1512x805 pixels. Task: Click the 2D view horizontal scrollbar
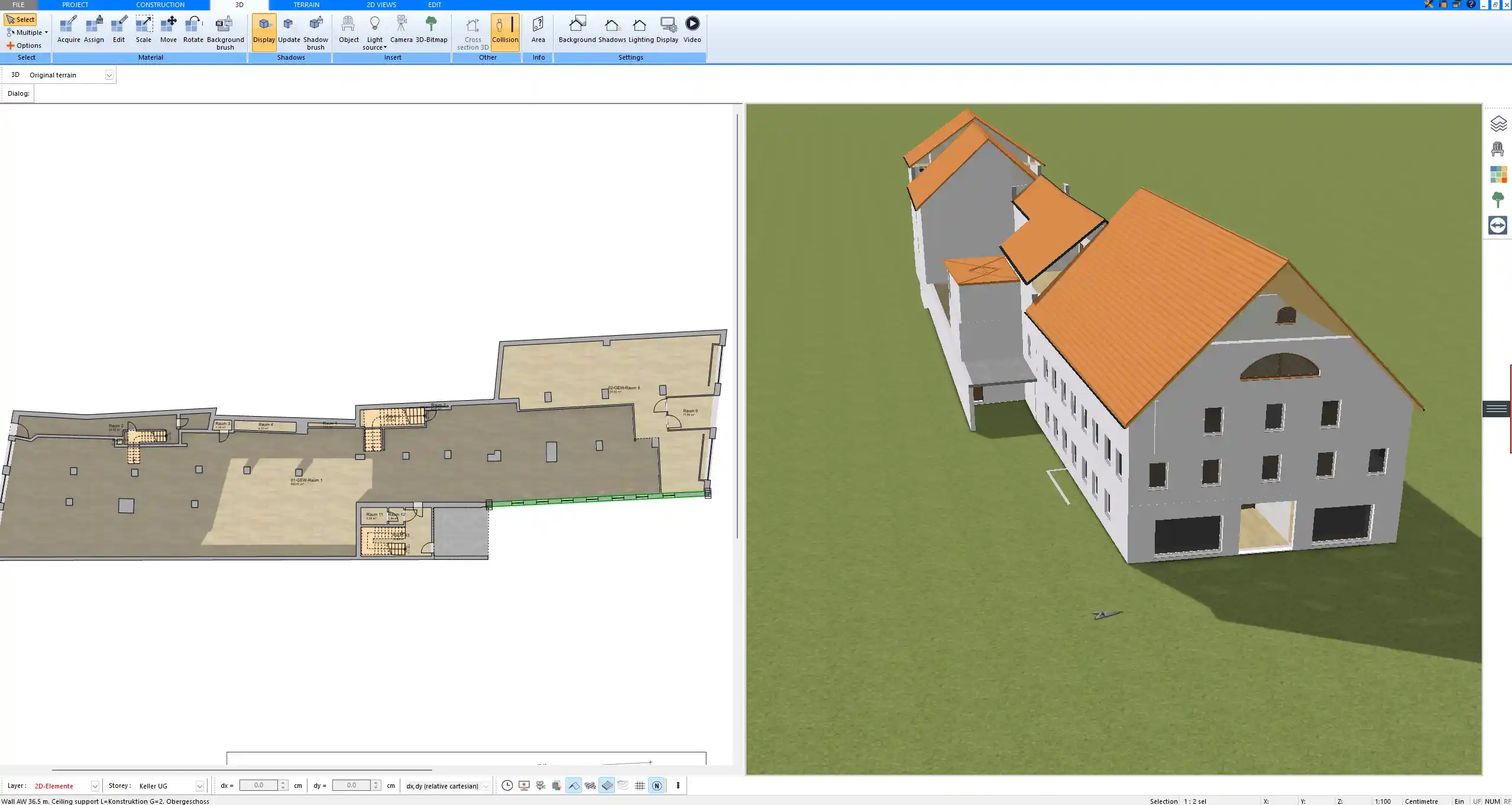[242, 770]
